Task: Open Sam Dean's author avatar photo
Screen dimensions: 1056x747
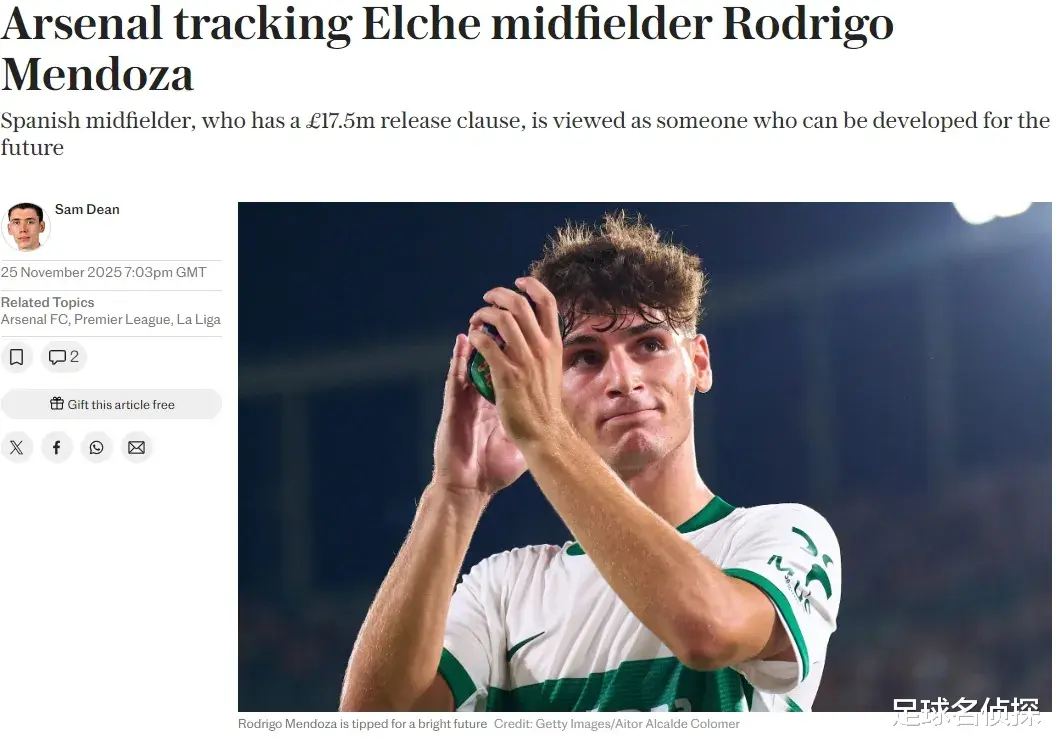Action: pos(26,226)
